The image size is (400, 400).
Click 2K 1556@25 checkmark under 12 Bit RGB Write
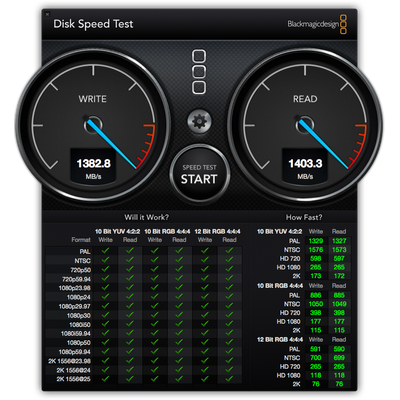click(x=204, y=379)
